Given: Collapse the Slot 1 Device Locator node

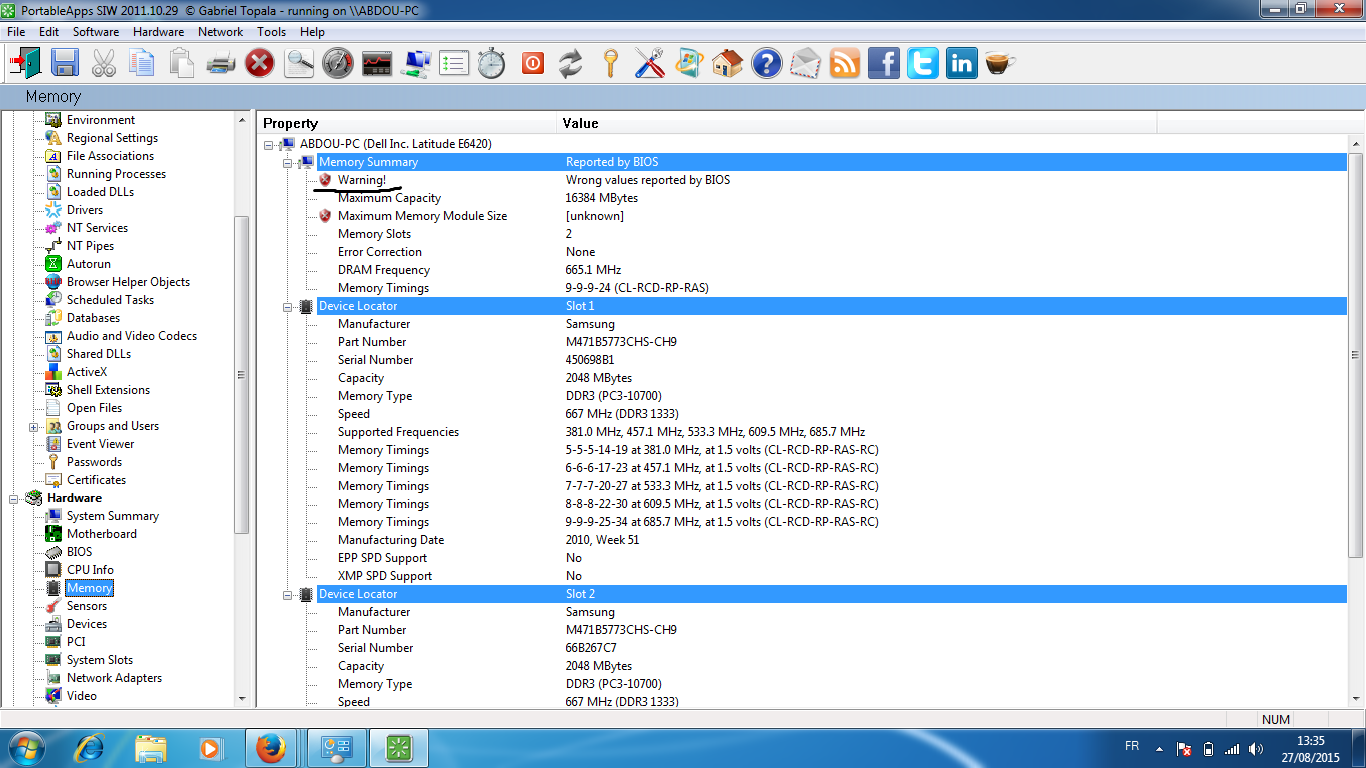Looking at the screenshot, I should pos(288,306).
